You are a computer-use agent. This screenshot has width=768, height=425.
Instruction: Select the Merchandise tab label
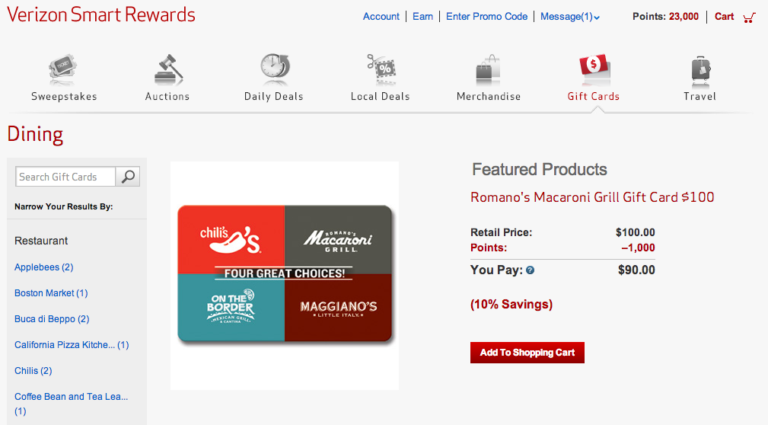click(488, 96)
